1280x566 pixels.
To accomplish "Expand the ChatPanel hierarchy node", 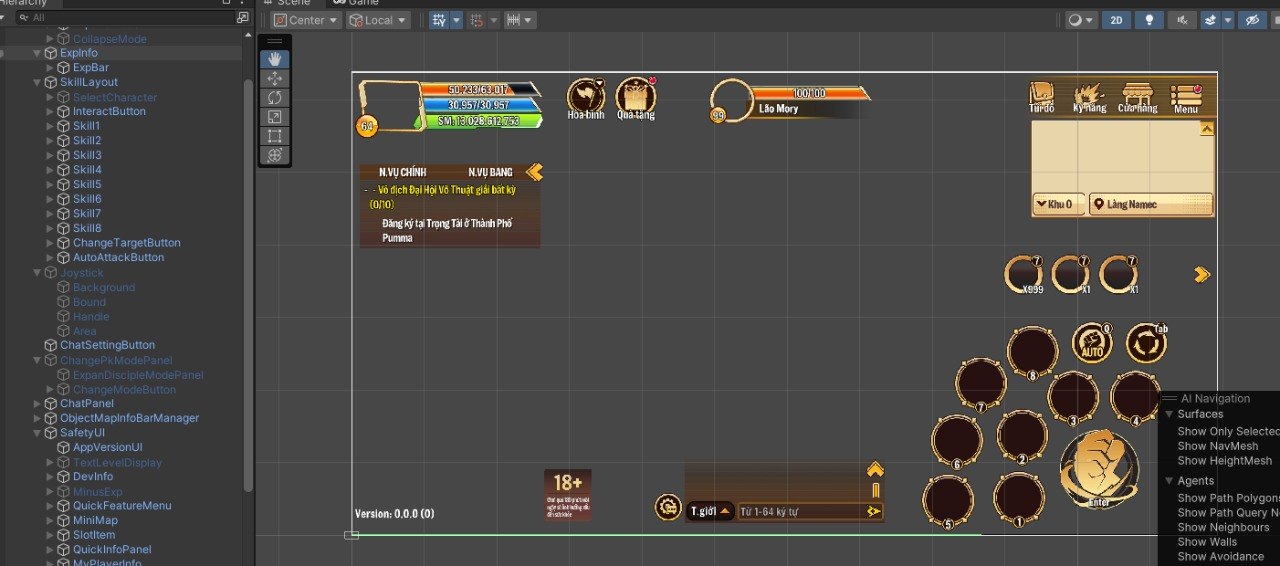I will tap(38, 404).
